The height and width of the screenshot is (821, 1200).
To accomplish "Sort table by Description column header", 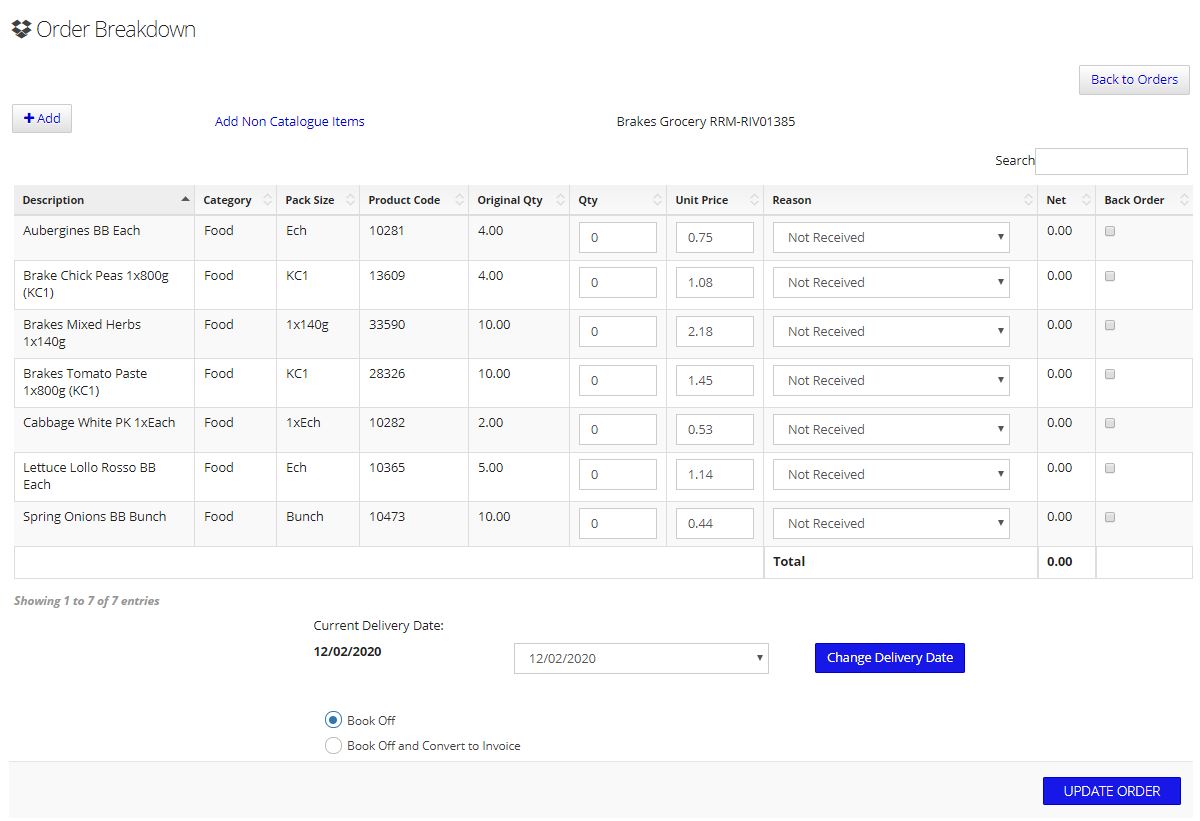I will (104, 200).
